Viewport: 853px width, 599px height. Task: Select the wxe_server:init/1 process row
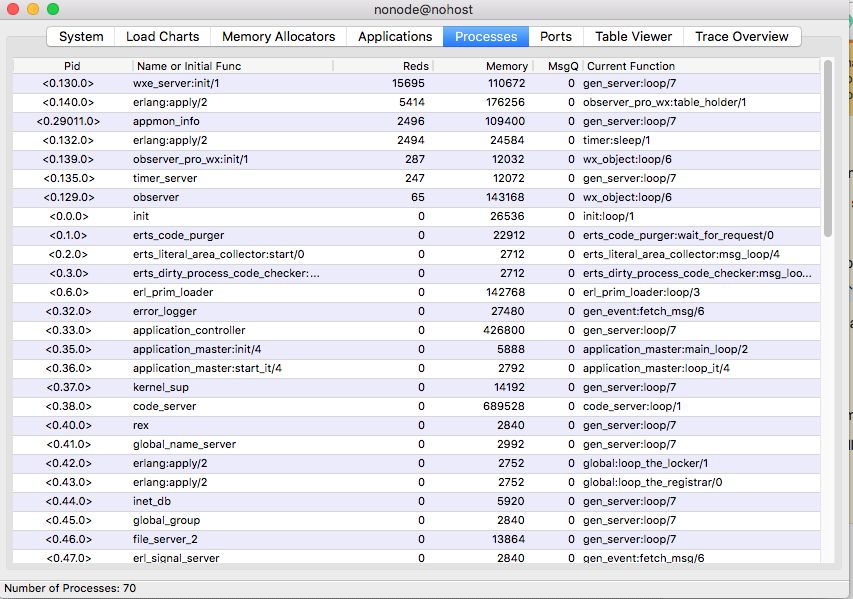click(416, 83)
